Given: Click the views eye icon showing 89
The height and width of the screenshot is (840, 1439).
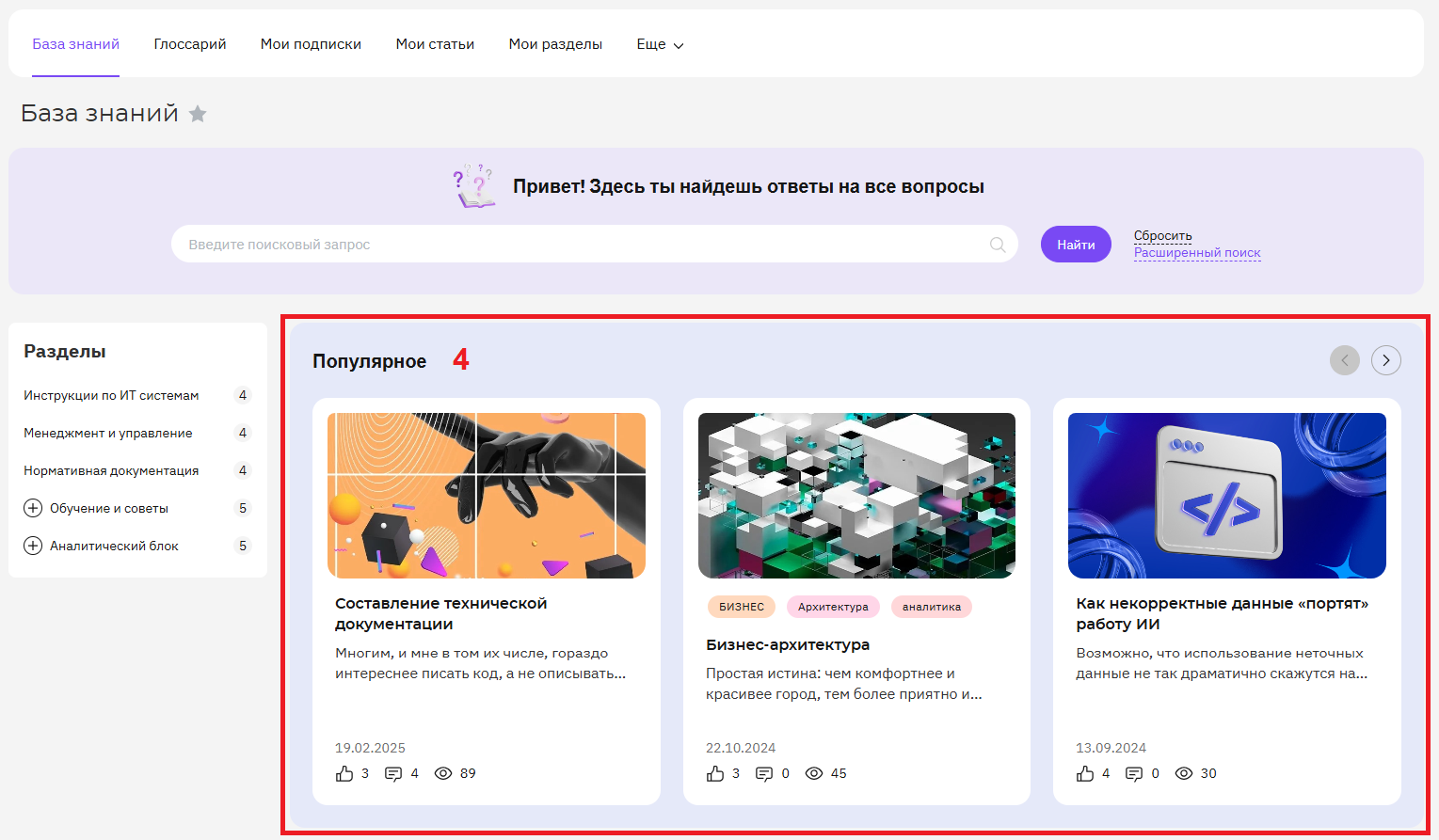Looking at the screenshot, I should tap(443, 773).
